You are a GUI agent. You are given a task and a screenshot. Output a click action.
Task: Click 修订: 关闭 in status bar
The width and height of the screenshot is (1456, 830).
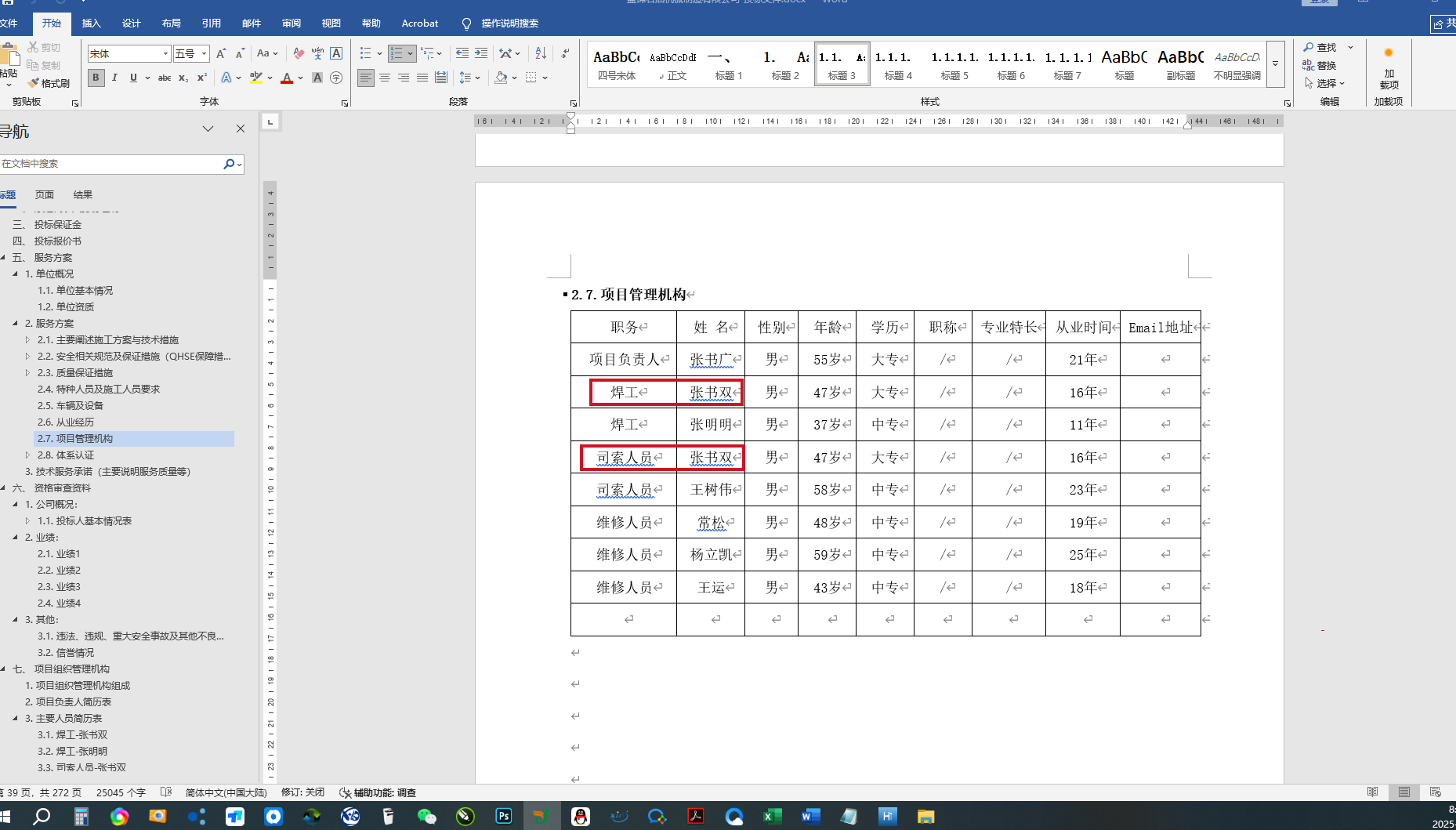pyautogui.click(x=302, y=792)
